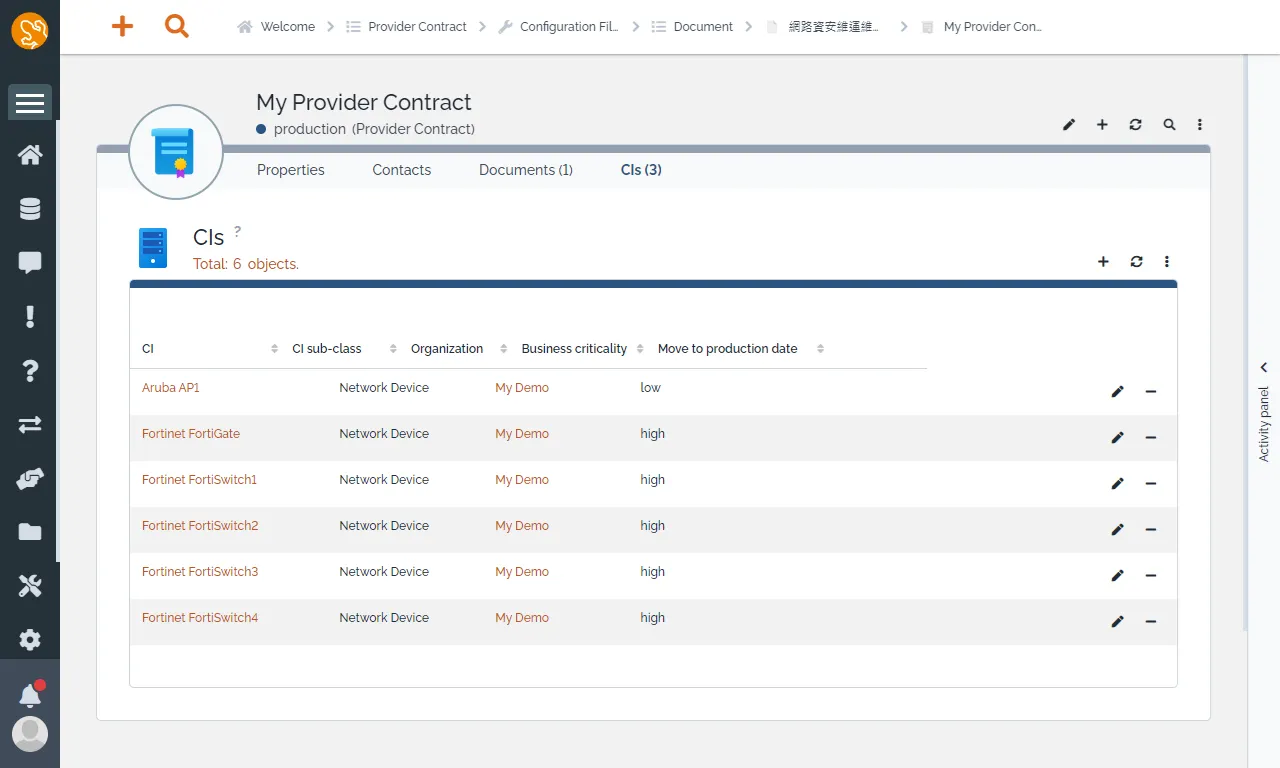The image size is (1280, 768).
Task: Edit the Fortinet FortiSwitch1 row link
Action: tap(1117, 484)
